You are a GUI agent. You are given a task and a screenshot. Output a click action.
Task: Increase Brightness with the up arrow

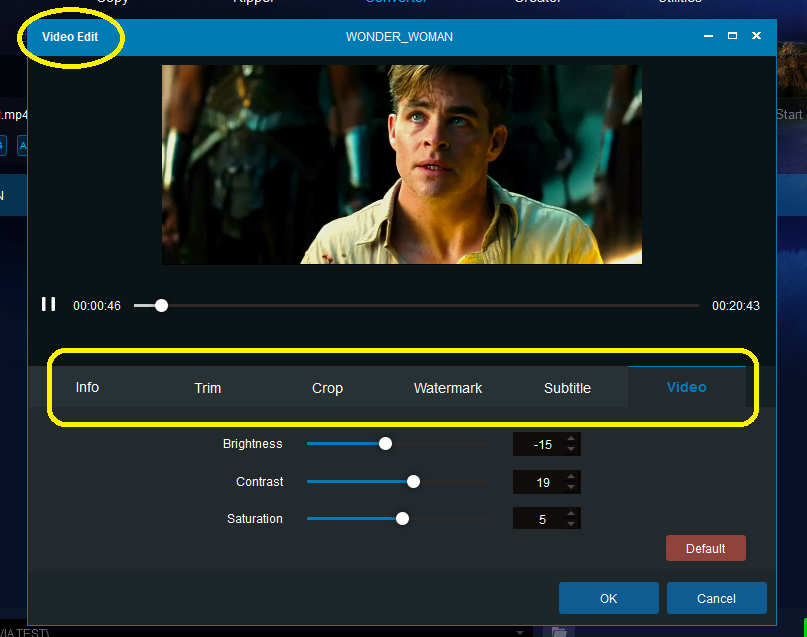point(571,438)
